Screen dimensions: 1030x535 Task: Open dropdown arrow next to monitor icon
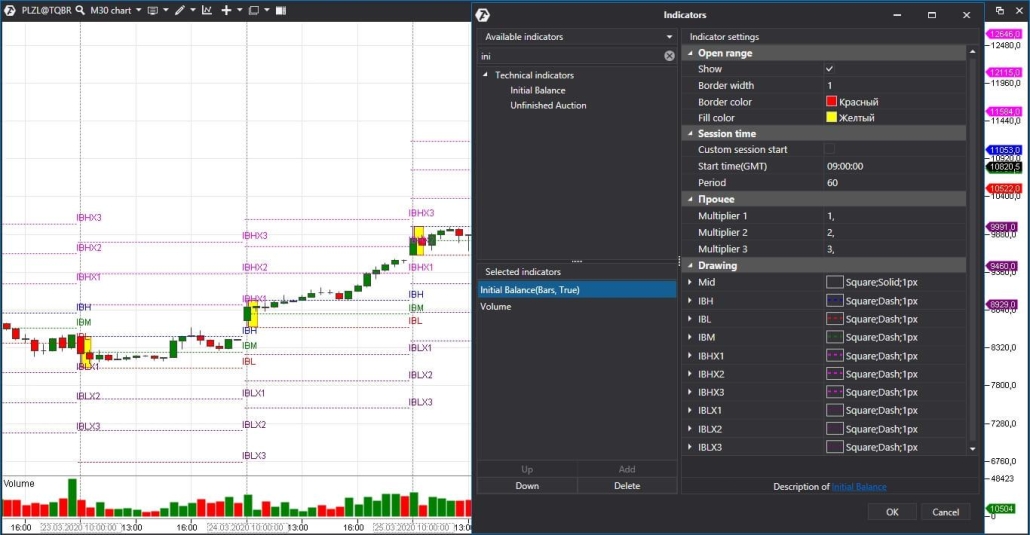(x=166, y=11)
